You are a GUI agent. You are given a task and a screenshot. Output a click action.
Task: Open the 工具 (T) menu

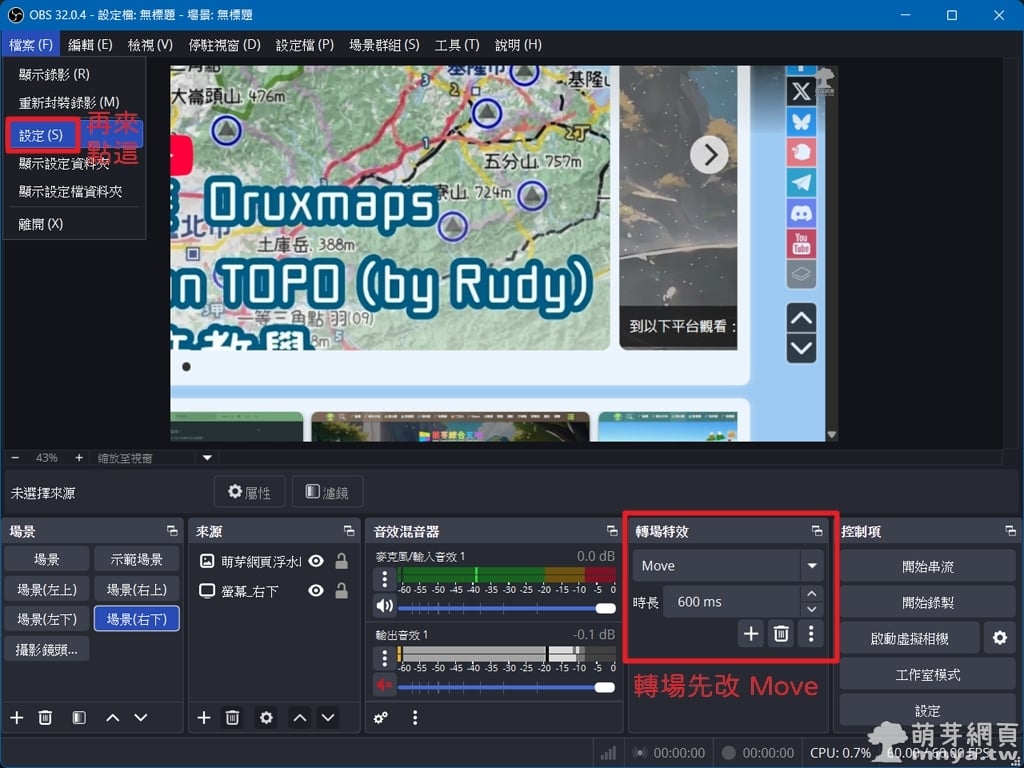[456, 45]
